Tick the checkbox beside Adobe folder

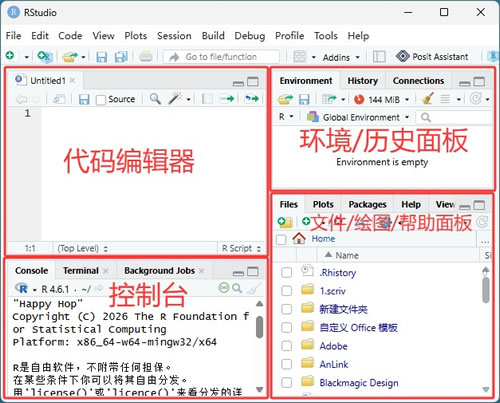pyautogui.click(x=286, y=346)
